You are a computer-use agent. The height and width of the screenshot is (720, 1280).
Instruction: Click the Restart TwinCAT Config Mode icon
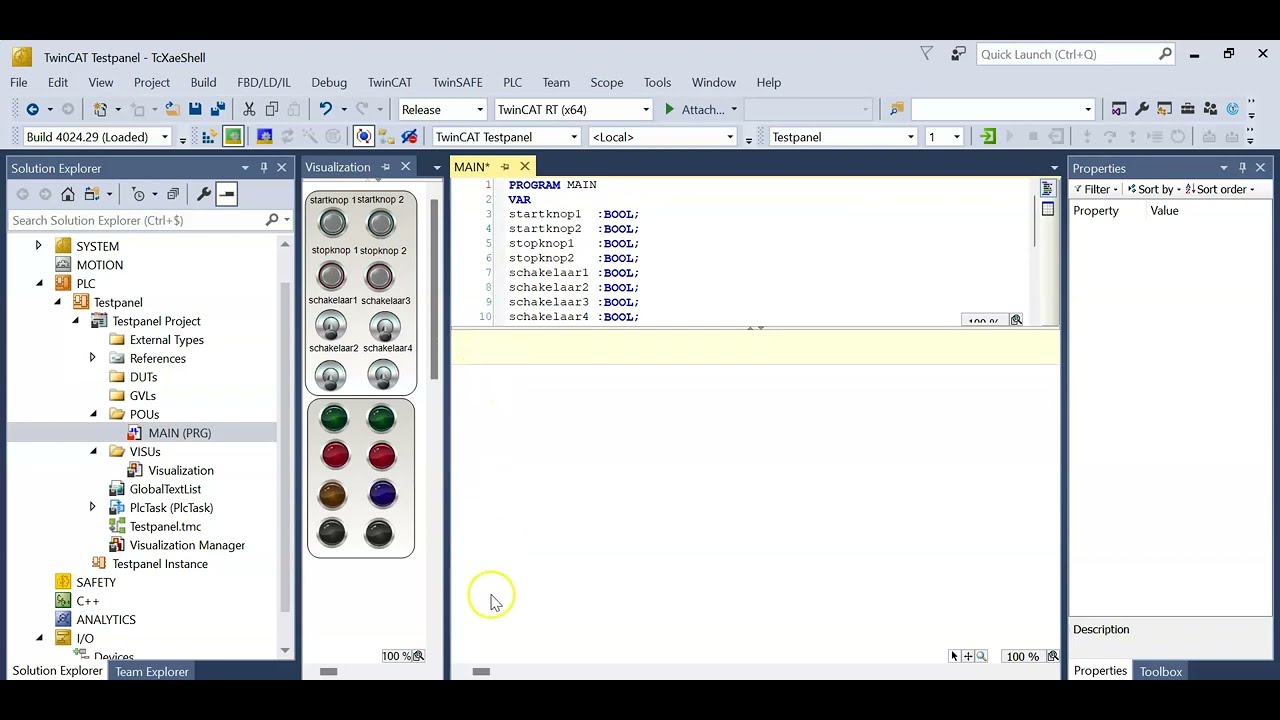(x=264, y=137)
